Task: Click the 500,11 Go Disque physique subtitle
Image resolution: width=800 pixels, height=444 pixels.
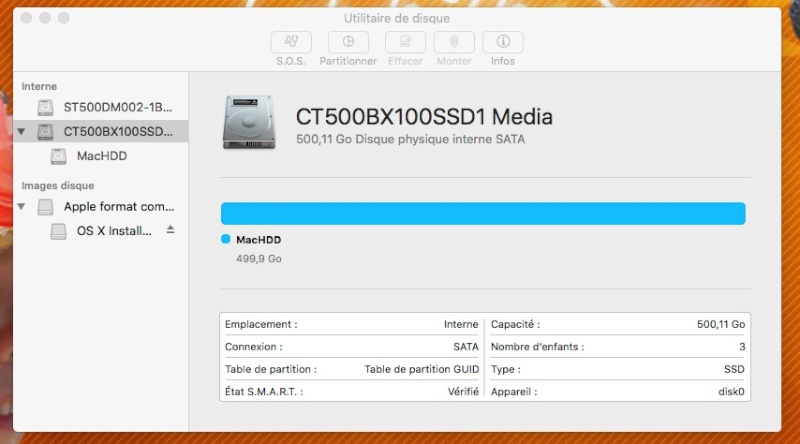Action: (x=410, y=139)
